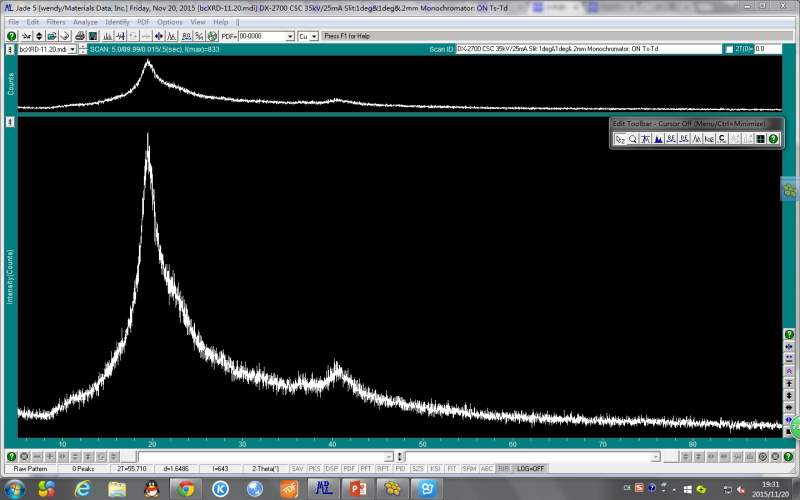This screenshot has width=800, height=500.
Task: Click the green help icon in Edit Toolbar
Action: (x=773, y=139)
